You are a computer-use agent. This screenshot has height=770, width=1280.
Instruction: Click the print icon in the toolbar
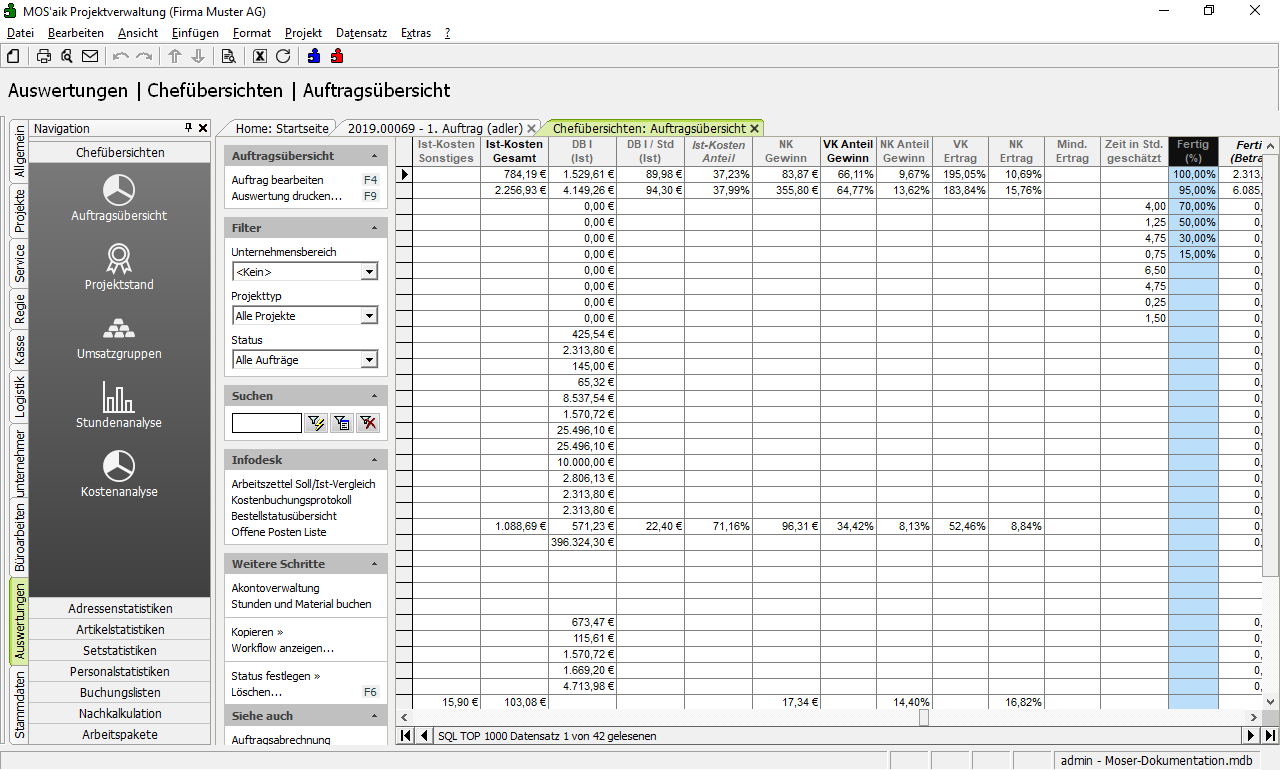click(x=44, y=56)
